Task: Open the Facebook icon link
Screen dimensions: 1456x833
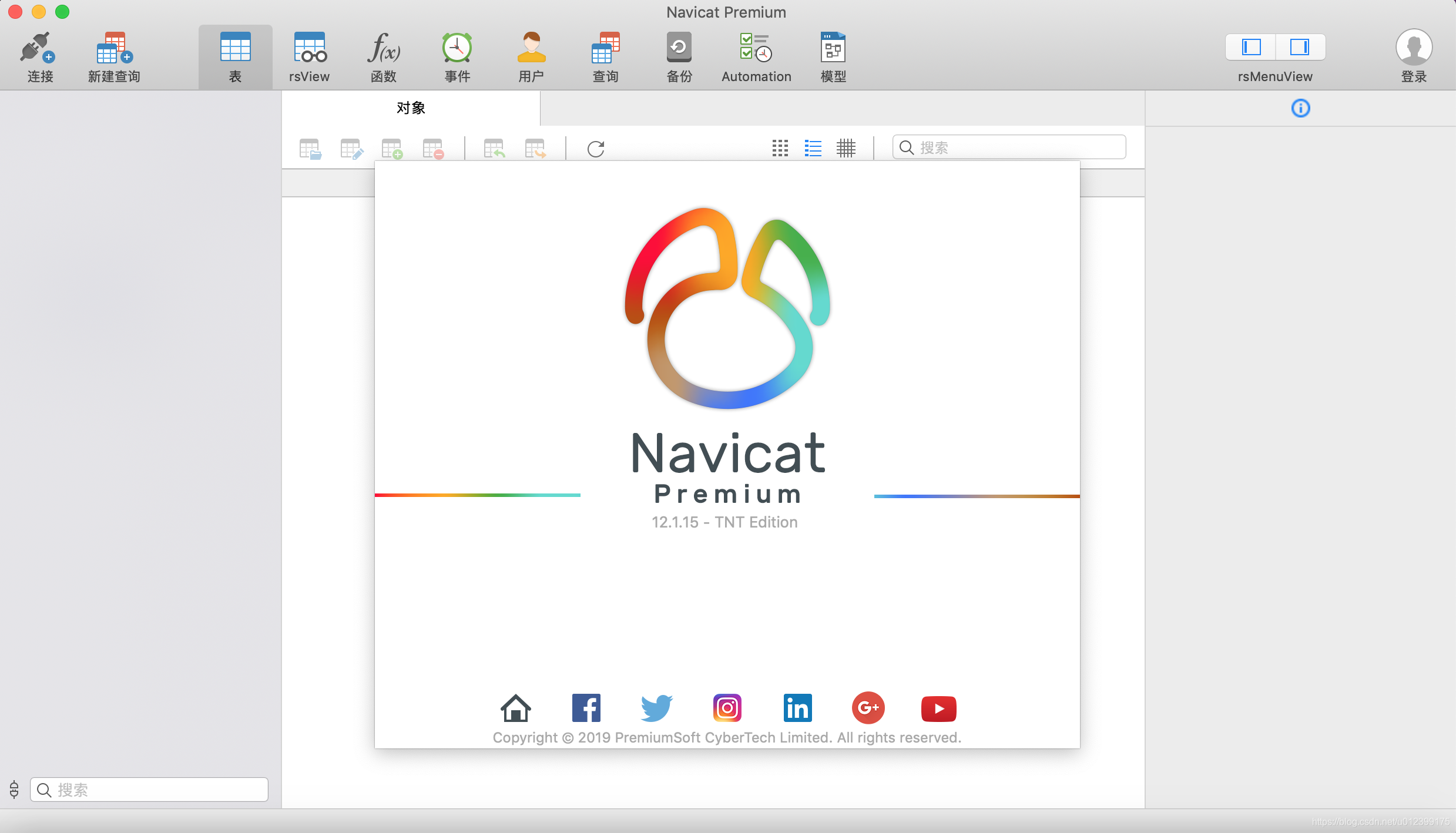Action: [x=586, y=708]
